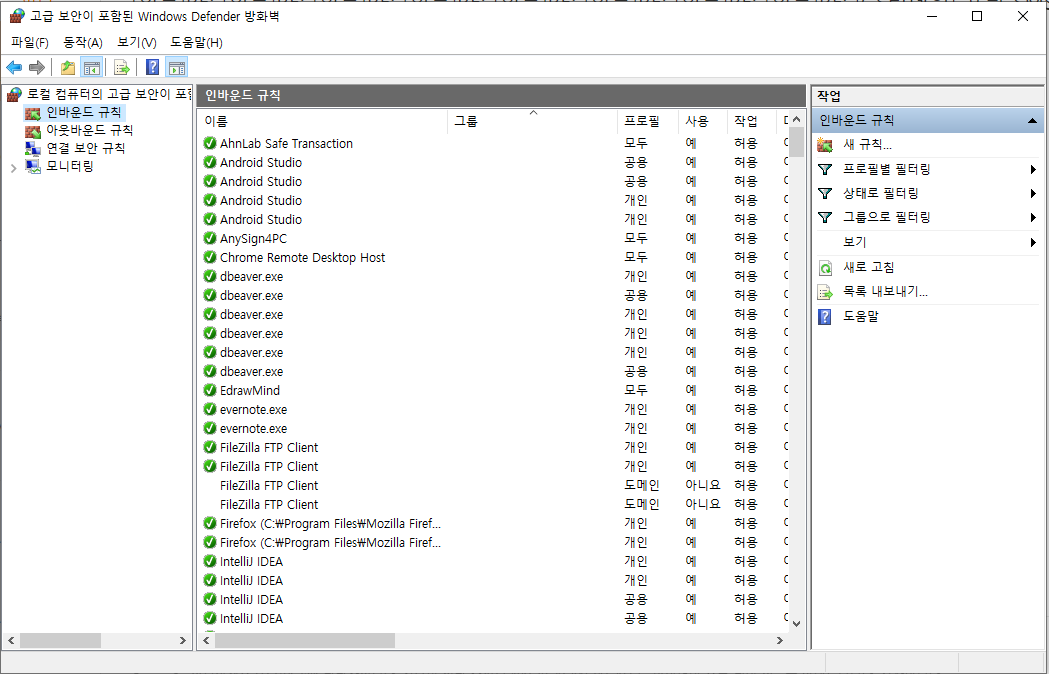This screenshot has height=674, width=1049.
Task: Click the rule list horizontal scroll left arrow
Action: point(207,641)
